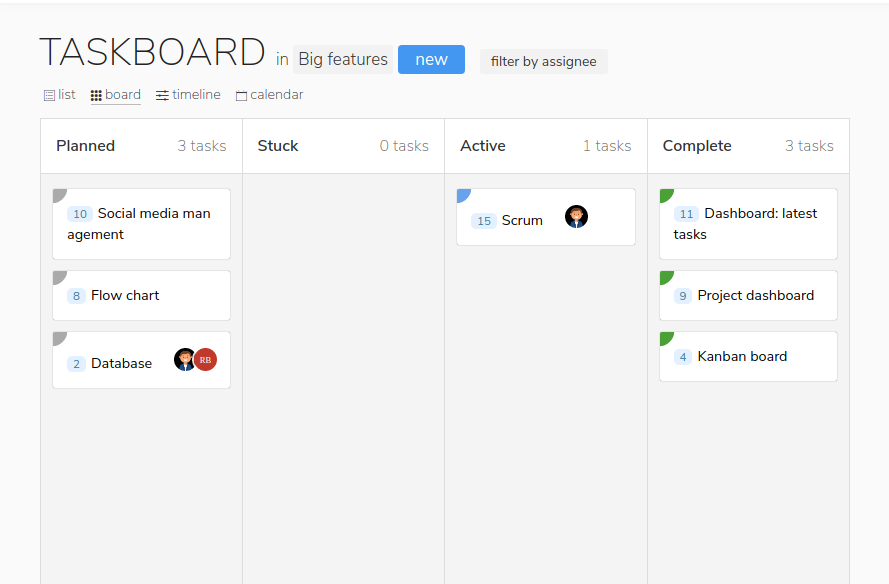Click green status corner on Project dashboard card
The height and width of the screenshot is (584, 889).
click(x=666, y=277)
